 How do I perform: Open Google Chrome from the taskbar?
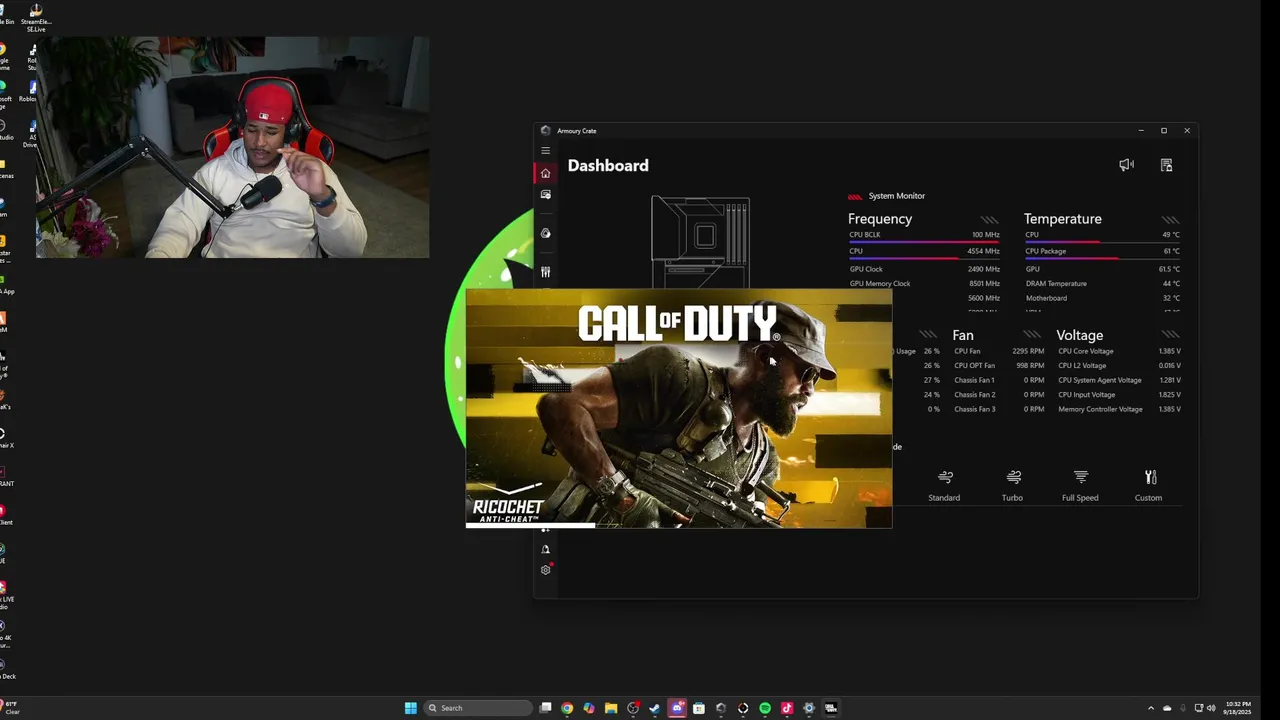(567, 708)
